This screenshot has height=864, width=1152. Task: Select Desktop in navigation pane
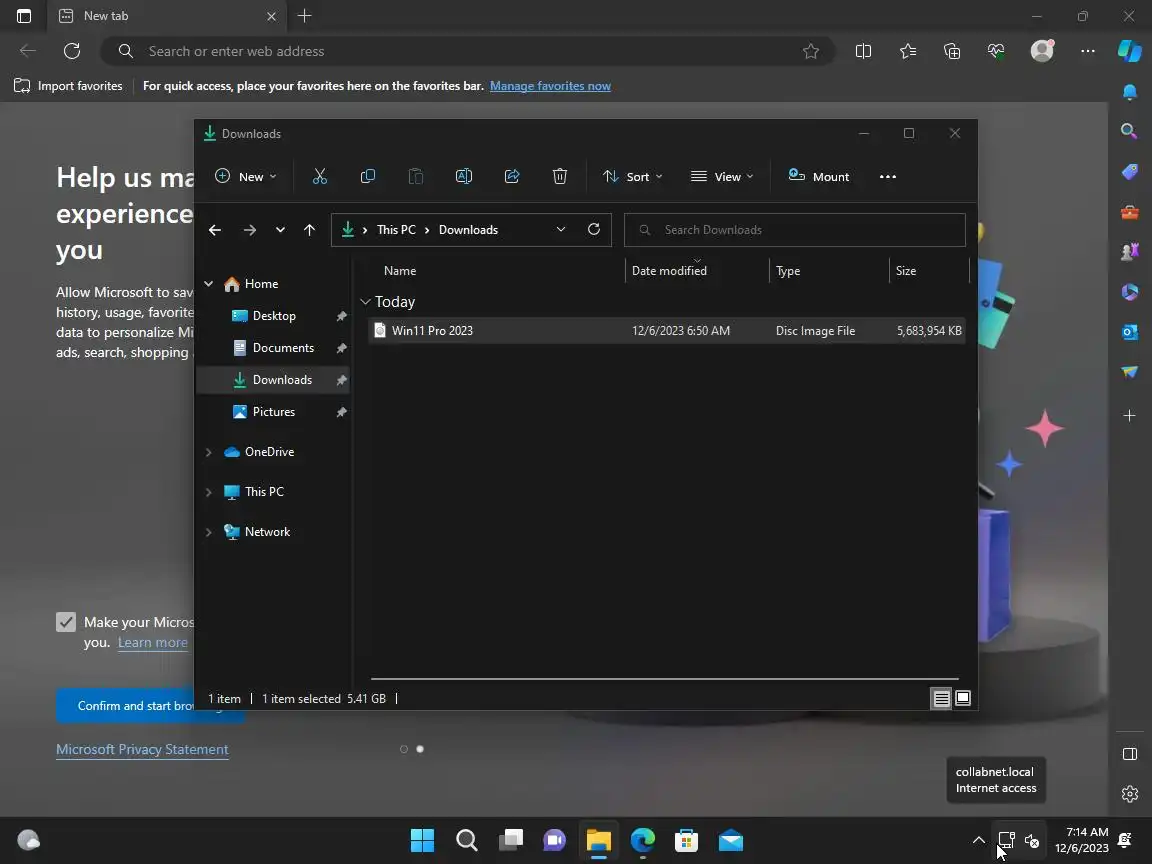[x=273, y=316]
